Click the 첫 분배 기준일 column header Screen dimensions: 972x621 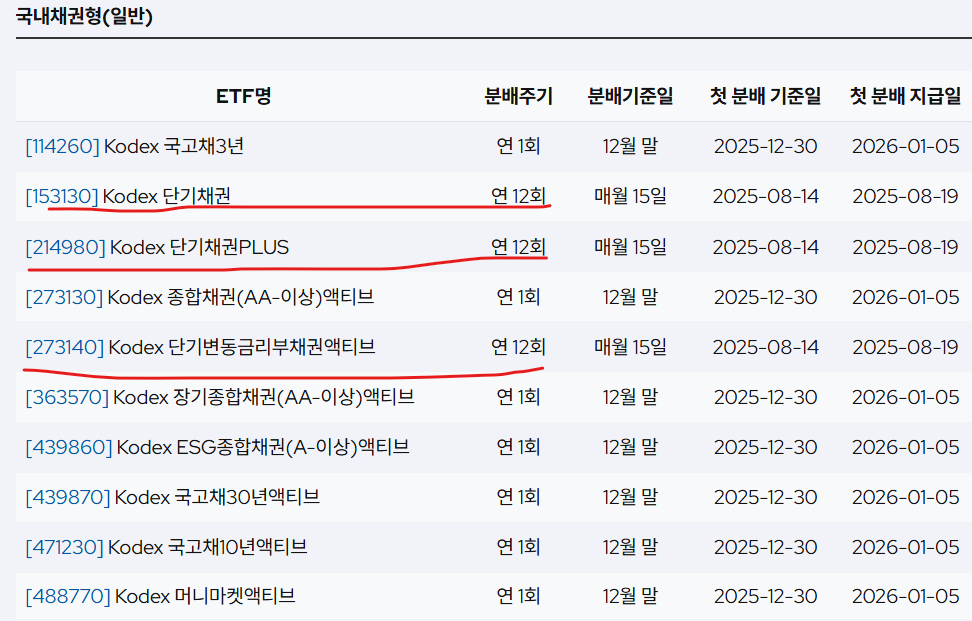tap(766, 96)
